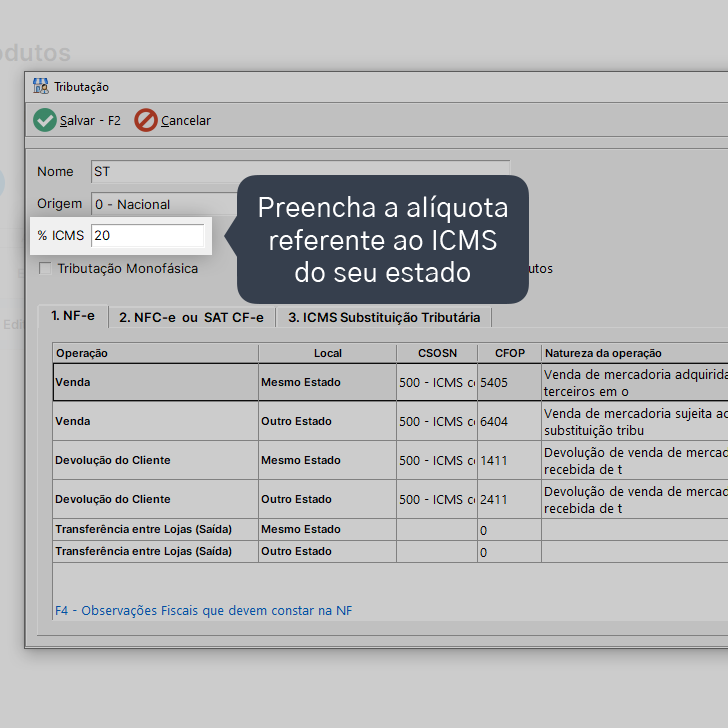Open the Origem dropdown showing 0 - Nacional
This screenshot has width=728, height=728.
click(165, 204)
